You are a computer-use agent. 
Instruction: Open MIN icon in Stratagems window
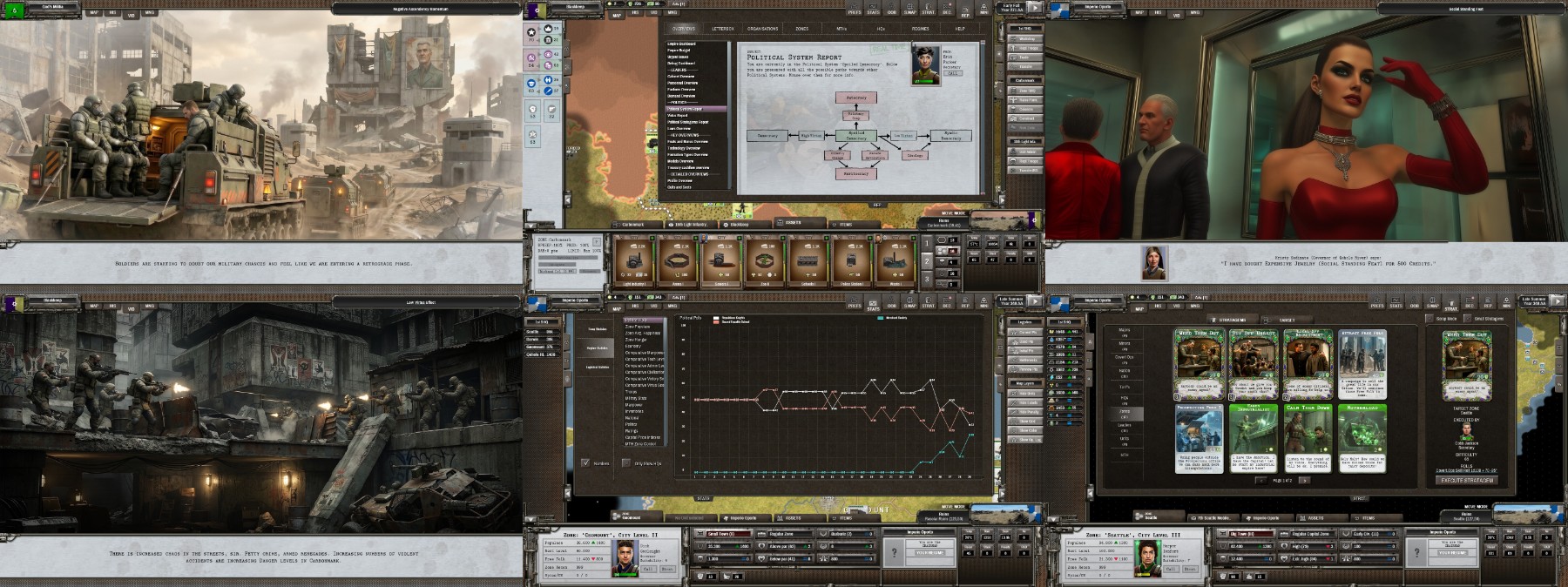point(1506,301)
